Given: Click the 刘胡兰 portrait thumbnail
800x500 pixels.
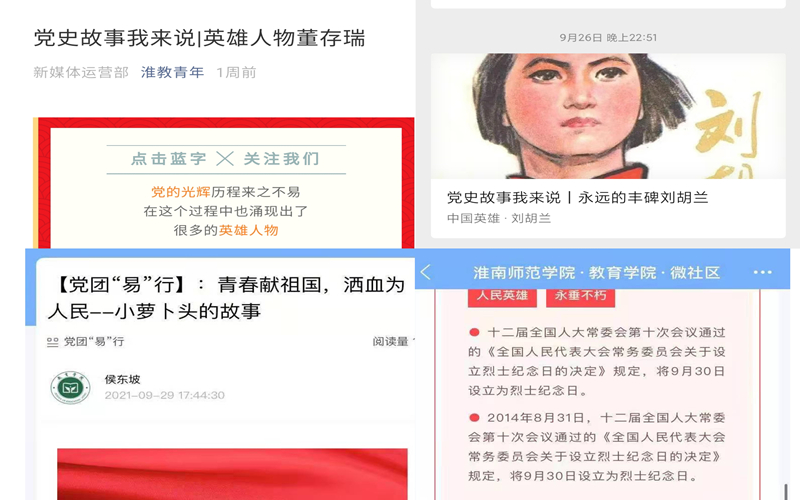Looking at the screenshot, I should (608, 116).
